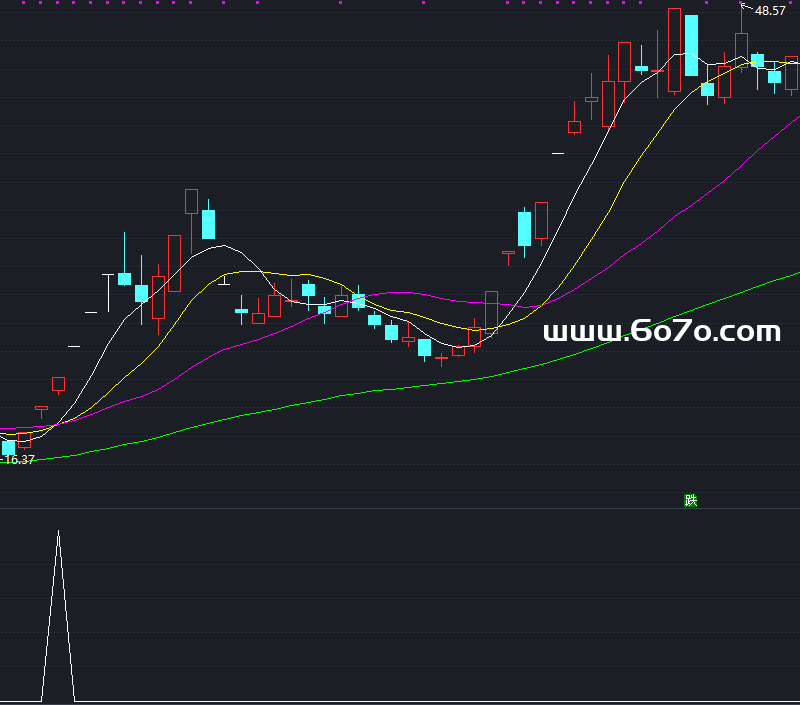Select the gray hollow candle at the first rally peak
This screenshot has height=705, width=800.
click(191, 201)
